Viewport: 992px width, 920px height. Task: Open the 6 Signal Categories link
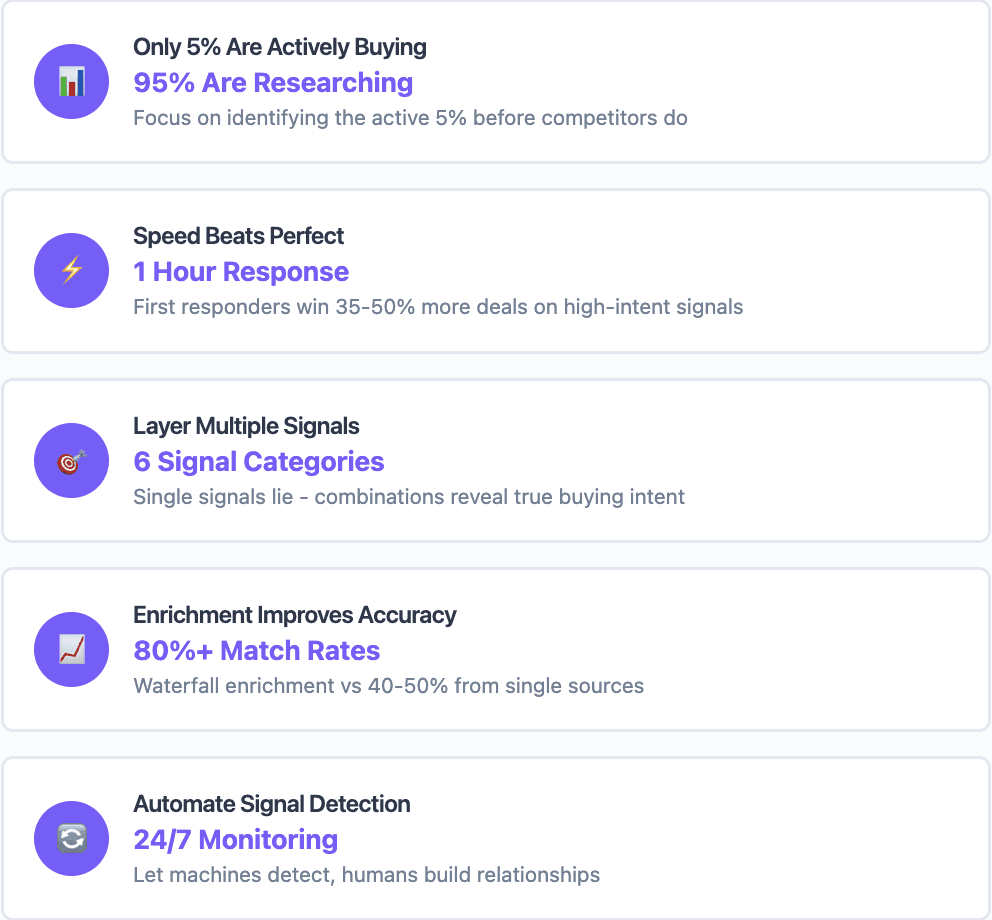[258, 462]
